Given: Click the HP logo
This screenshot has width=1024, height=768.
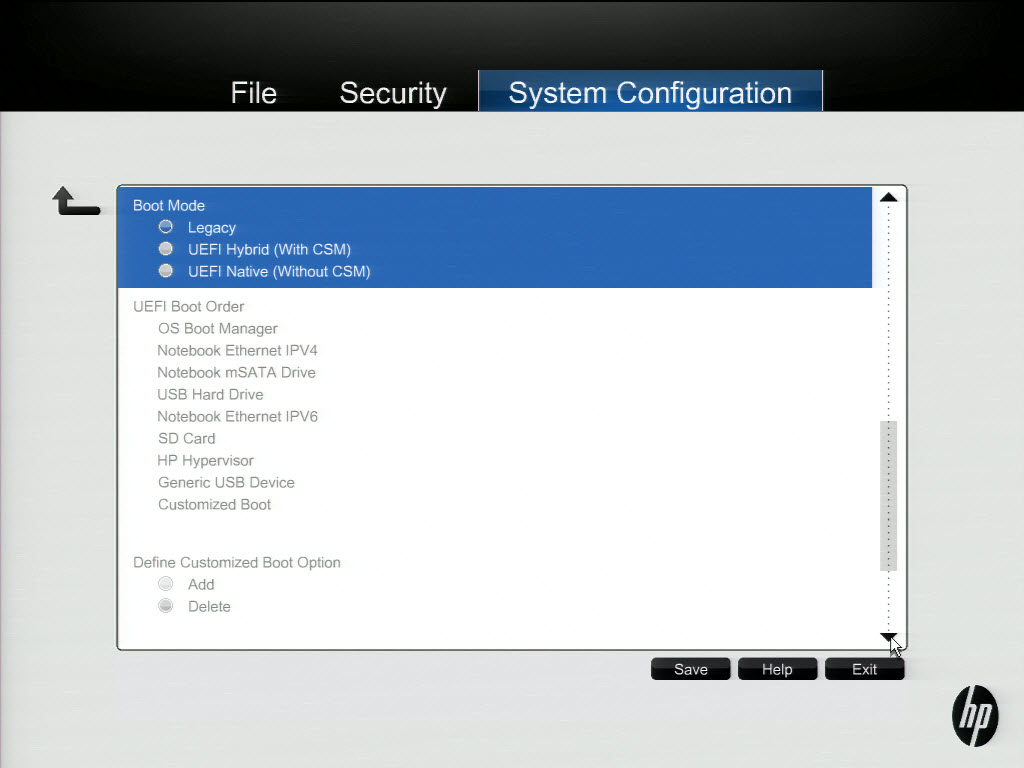Looking at the screenshot, I should pos(974,715).
